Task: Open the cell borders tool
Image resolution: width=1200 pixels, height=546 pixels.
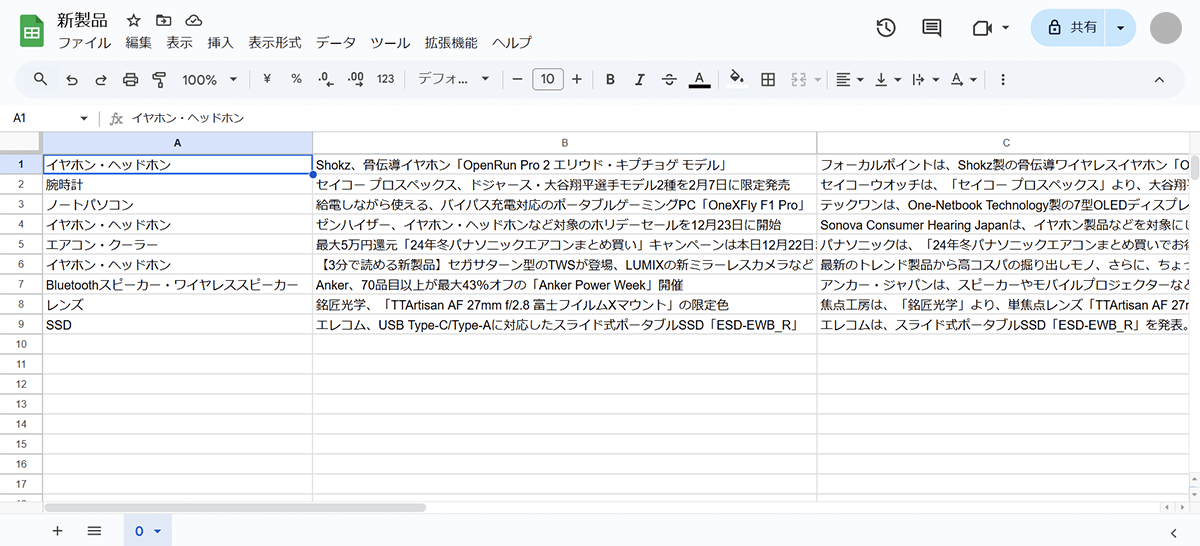Action: coord(768,79)
